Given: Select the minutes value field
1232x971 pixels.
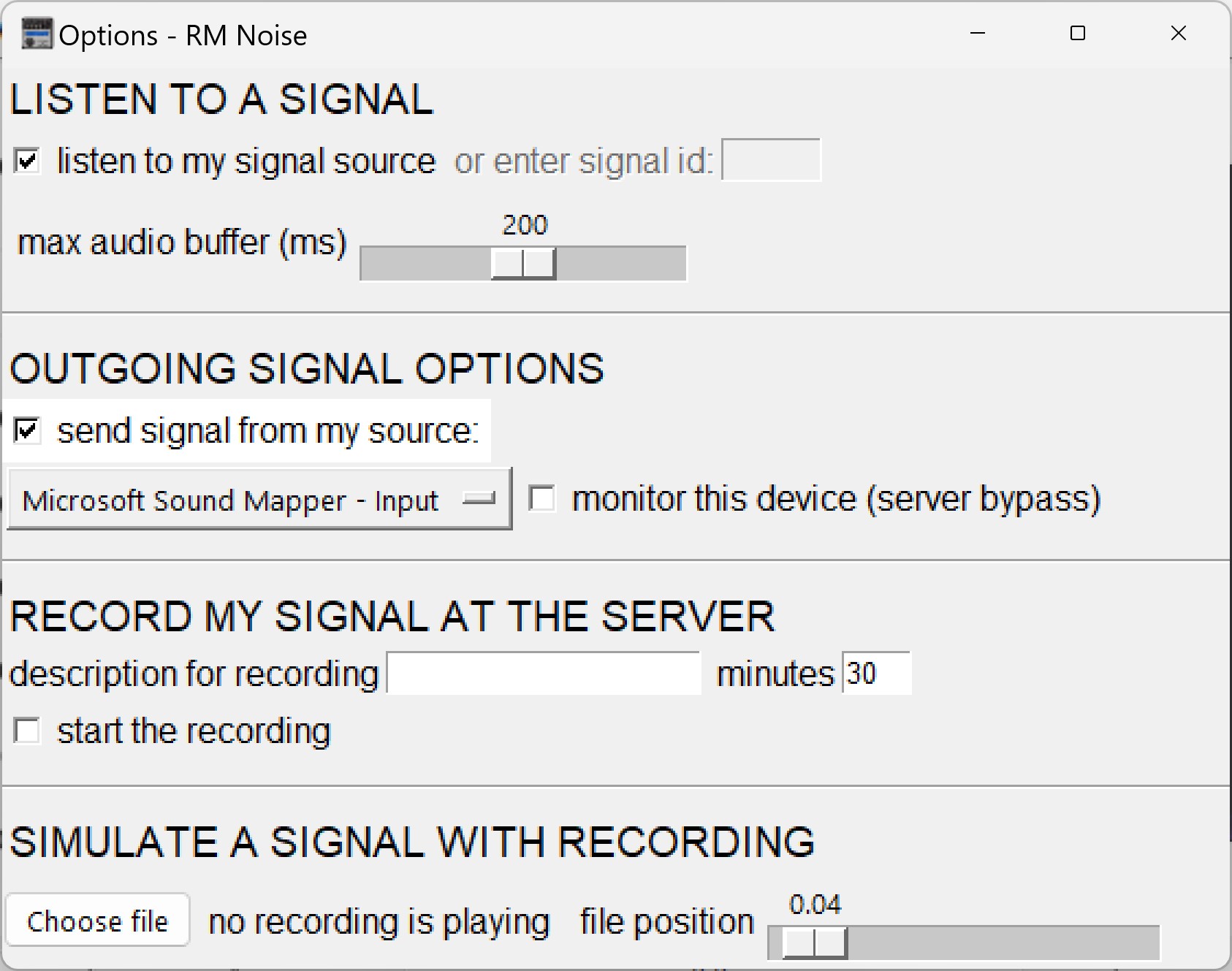Looking at the screenshot, I should [875, 673].
